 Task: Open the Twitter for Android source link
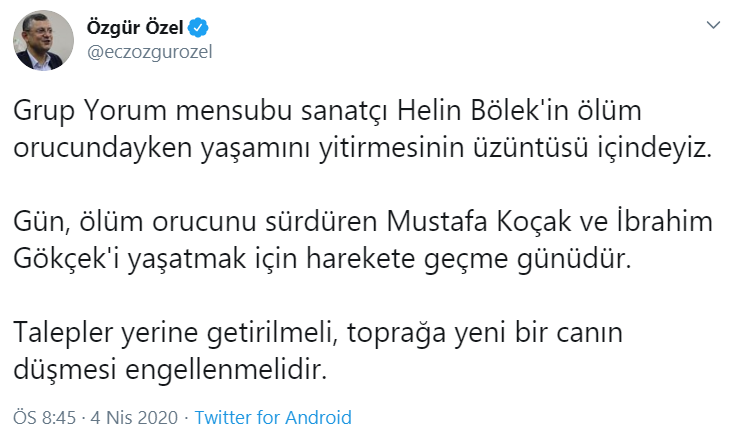[x=273, y=416]
